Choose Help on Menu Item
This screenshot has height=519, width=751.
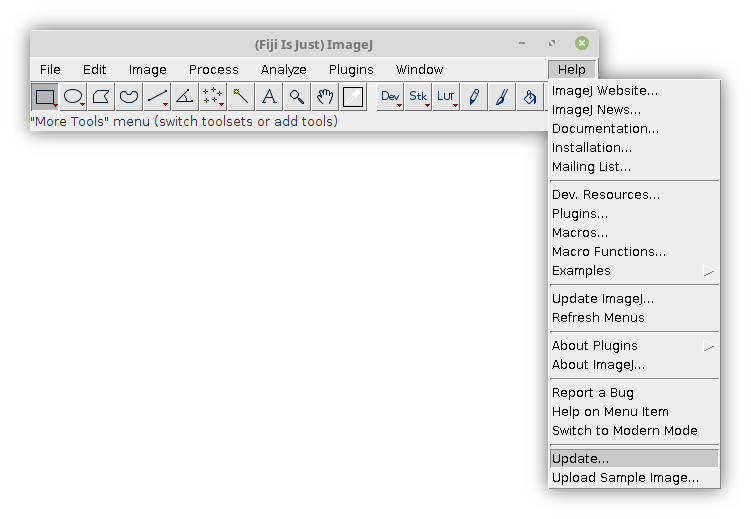pyautogui.click(x=634, y=412)
